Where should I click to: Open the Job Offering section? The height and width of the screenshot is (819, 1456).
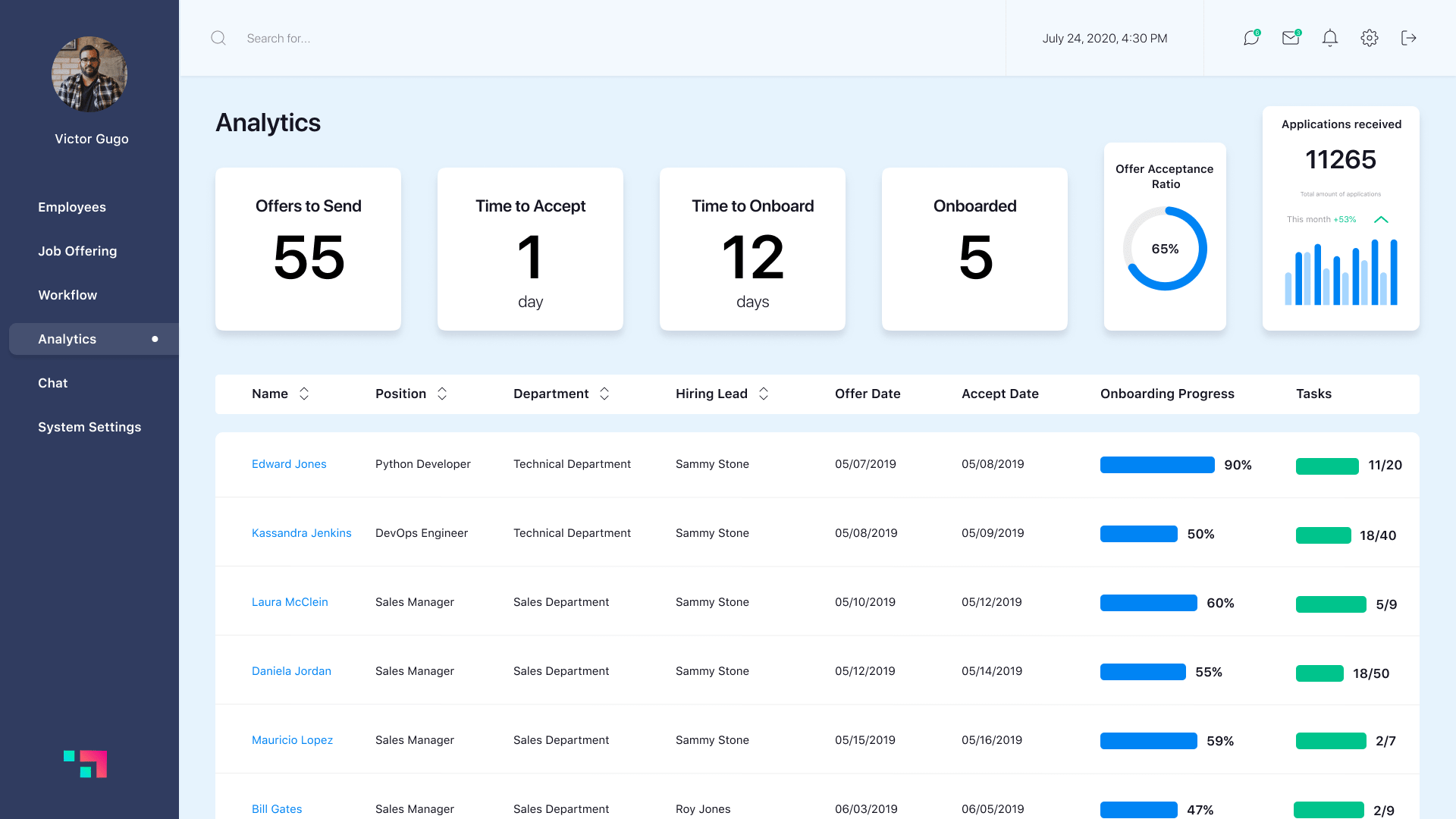click(x=77, y=251)
